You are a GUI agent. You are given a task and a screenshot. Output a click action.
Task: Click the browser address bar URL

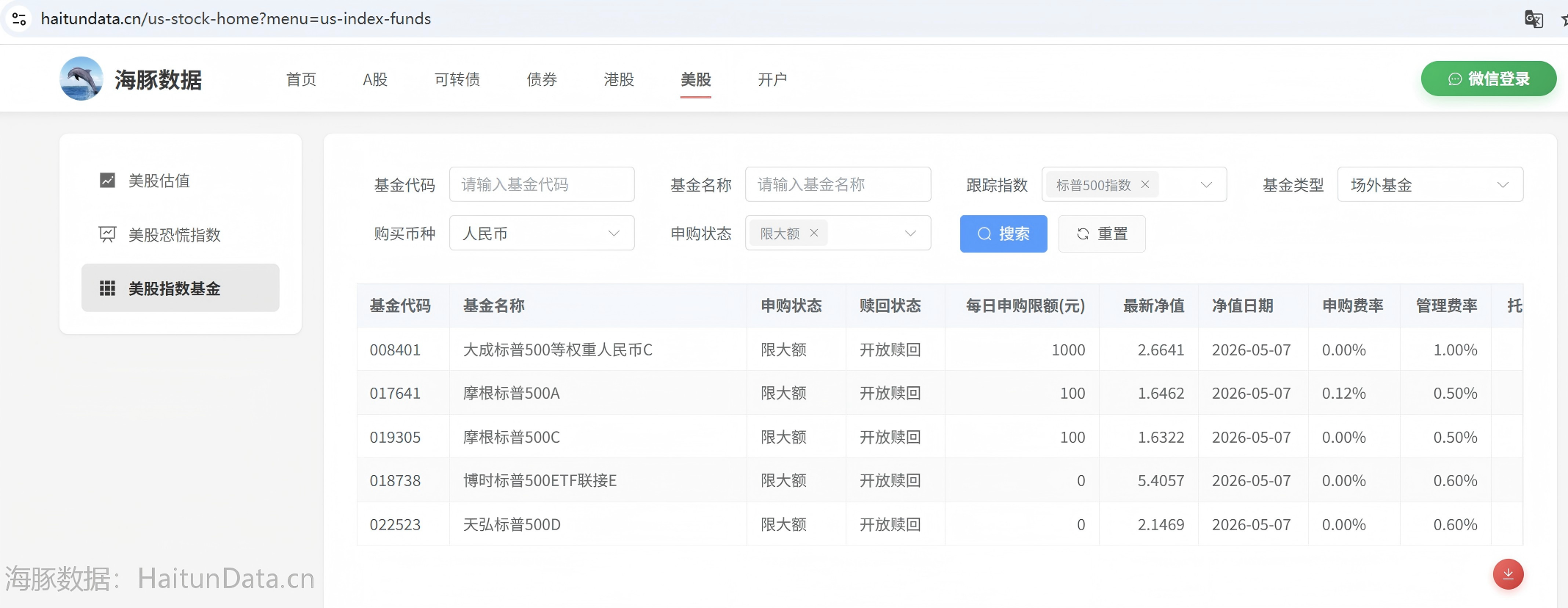click(236, 18)
